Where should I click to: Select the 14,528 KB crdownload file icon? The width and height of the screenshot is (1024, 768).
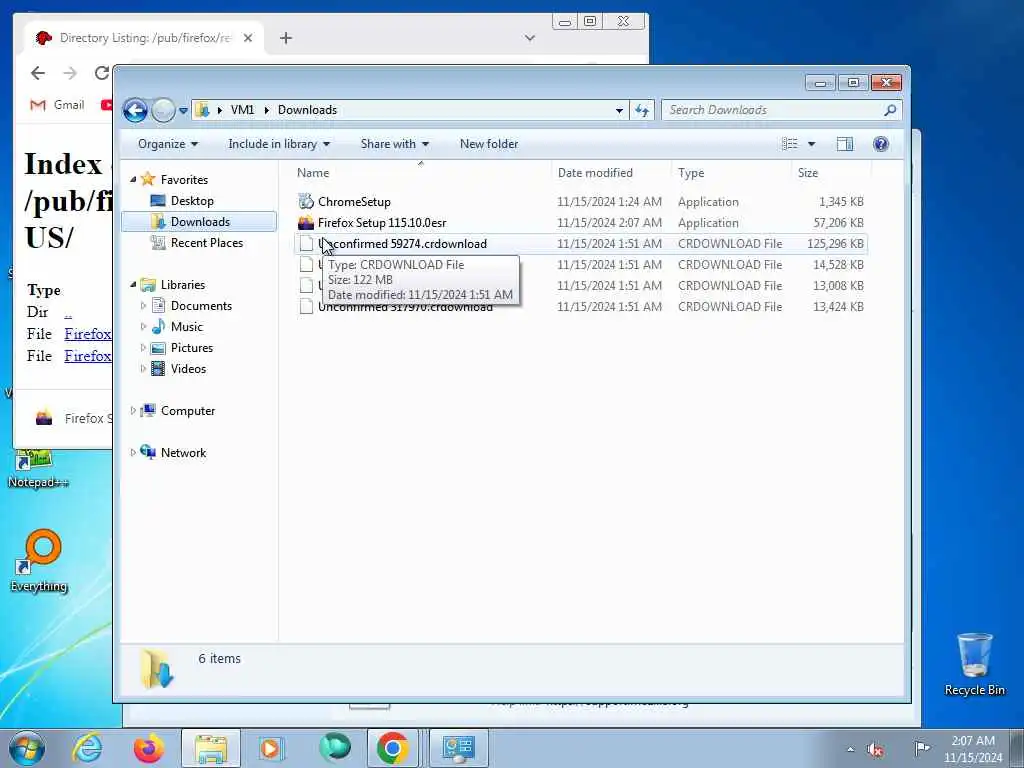306,264
